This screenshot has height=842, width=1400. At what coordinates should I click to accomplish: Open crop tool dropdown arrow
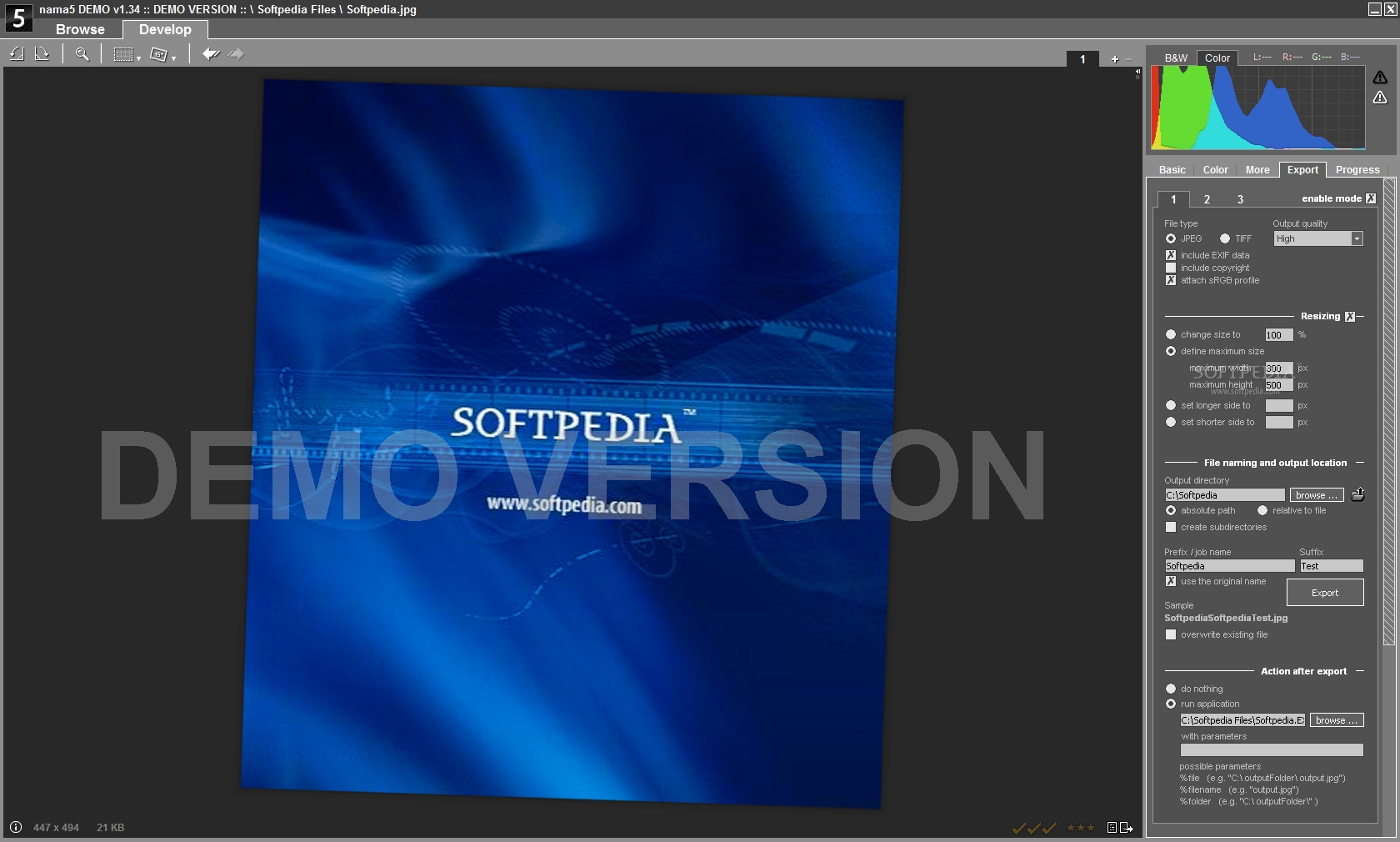pos(138,58)
